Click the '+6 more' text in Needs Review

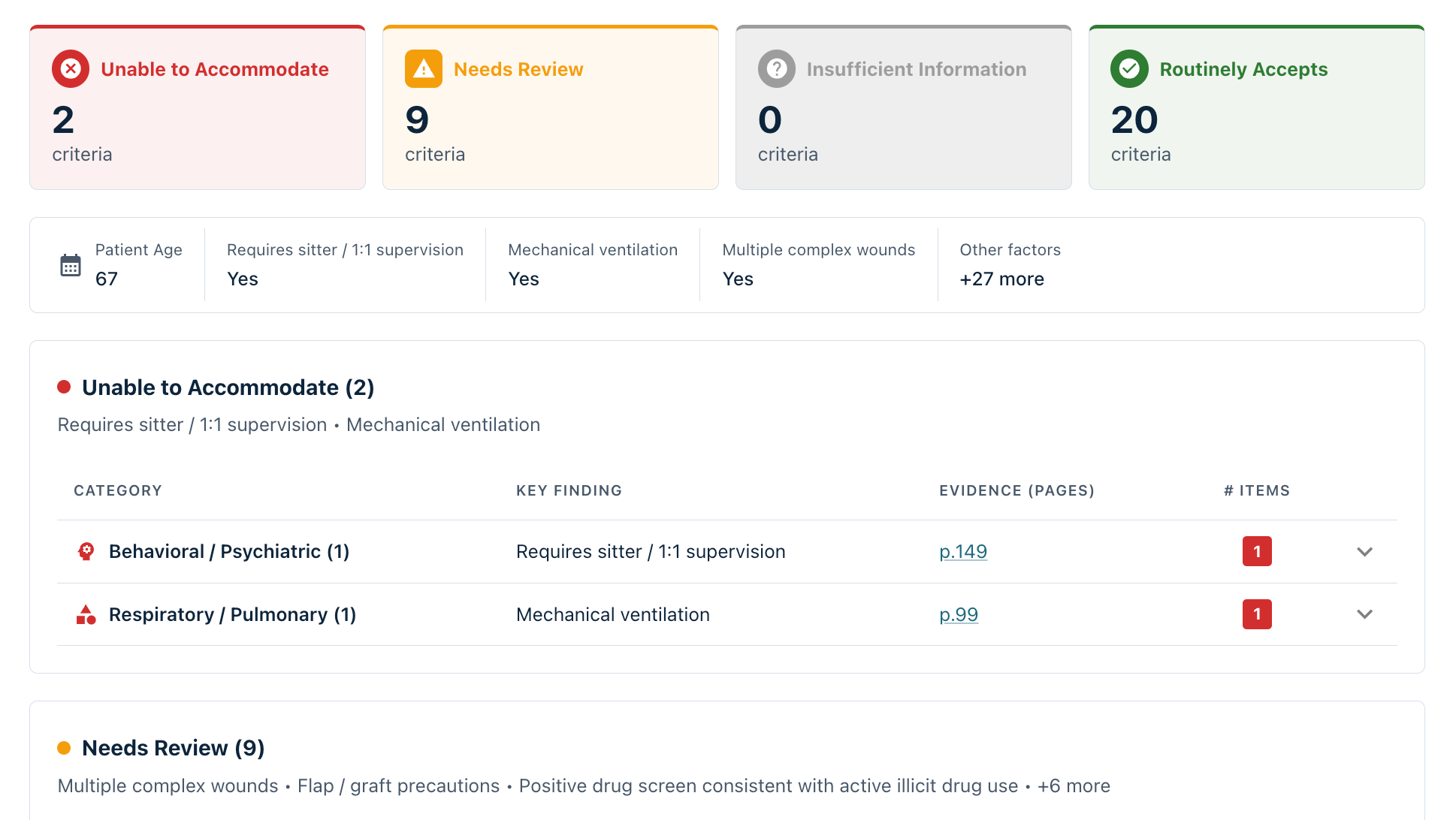pyautogui.click(x=1074, y=786)
